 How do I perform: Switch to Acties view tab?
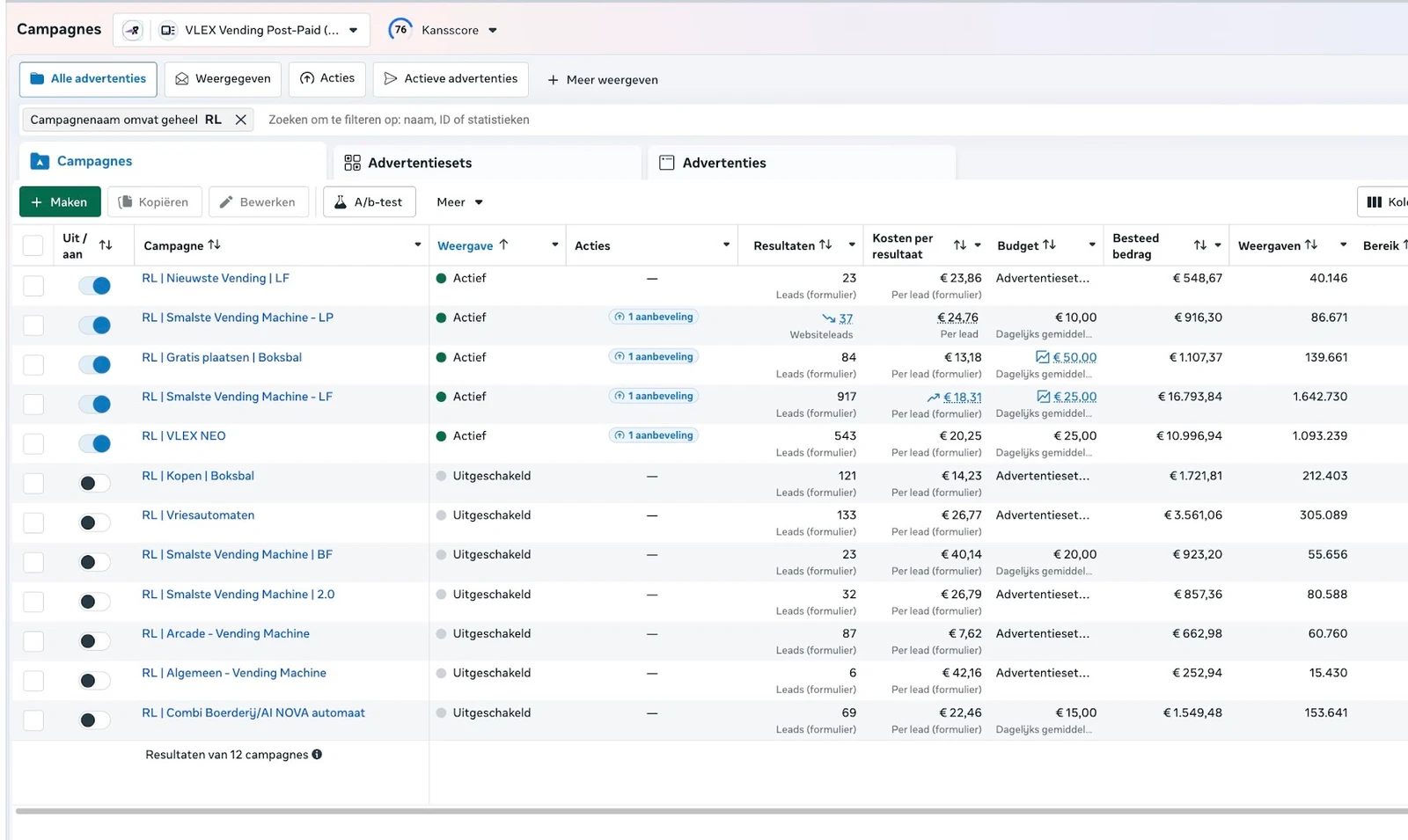pyautogui.click(x=327, y=79)
